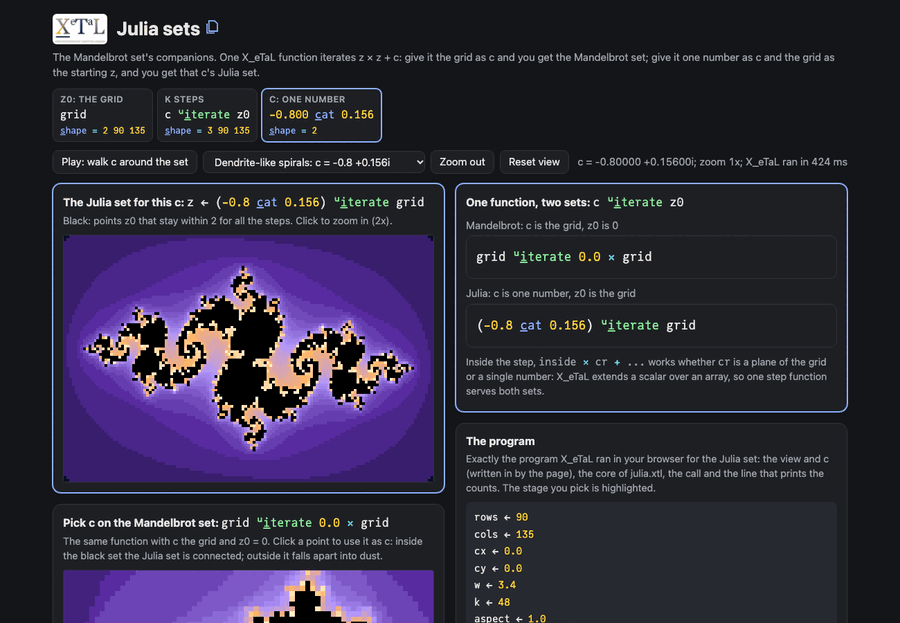Viewport: 900px width, 623px height.
Task: Click the 'Julia sets' page title
Action: [x=158, y=29]
